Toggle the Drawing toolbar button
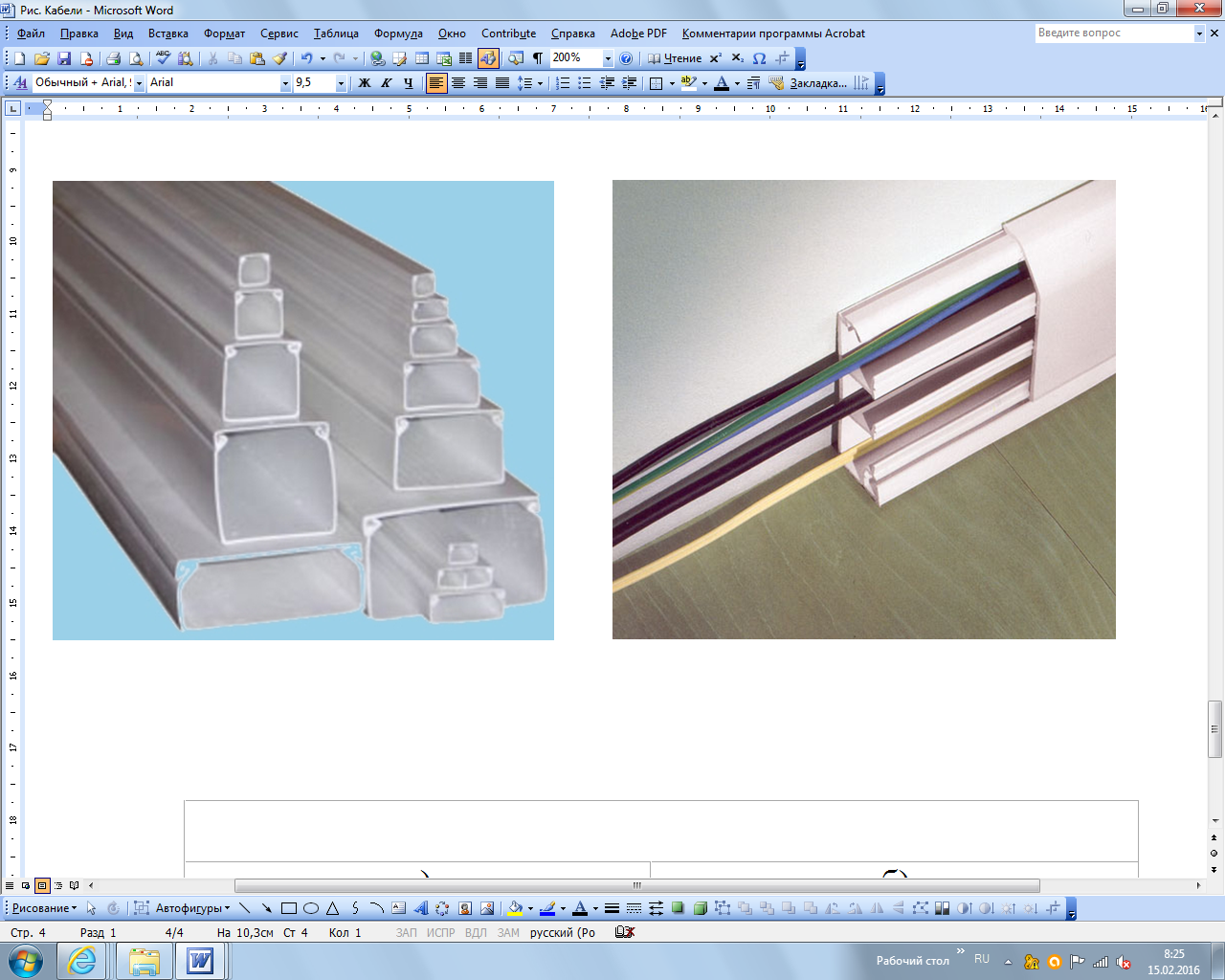This screenshot has height=980, width=1225. click(x=488, y=58)
